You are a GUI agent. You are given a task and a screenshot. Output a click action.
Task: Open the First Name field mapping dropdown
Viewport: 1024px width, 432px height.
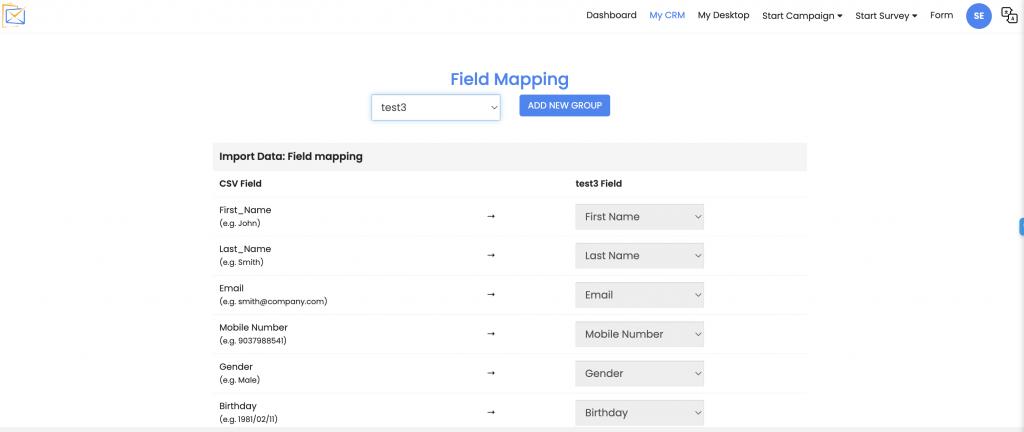(639, 217)
